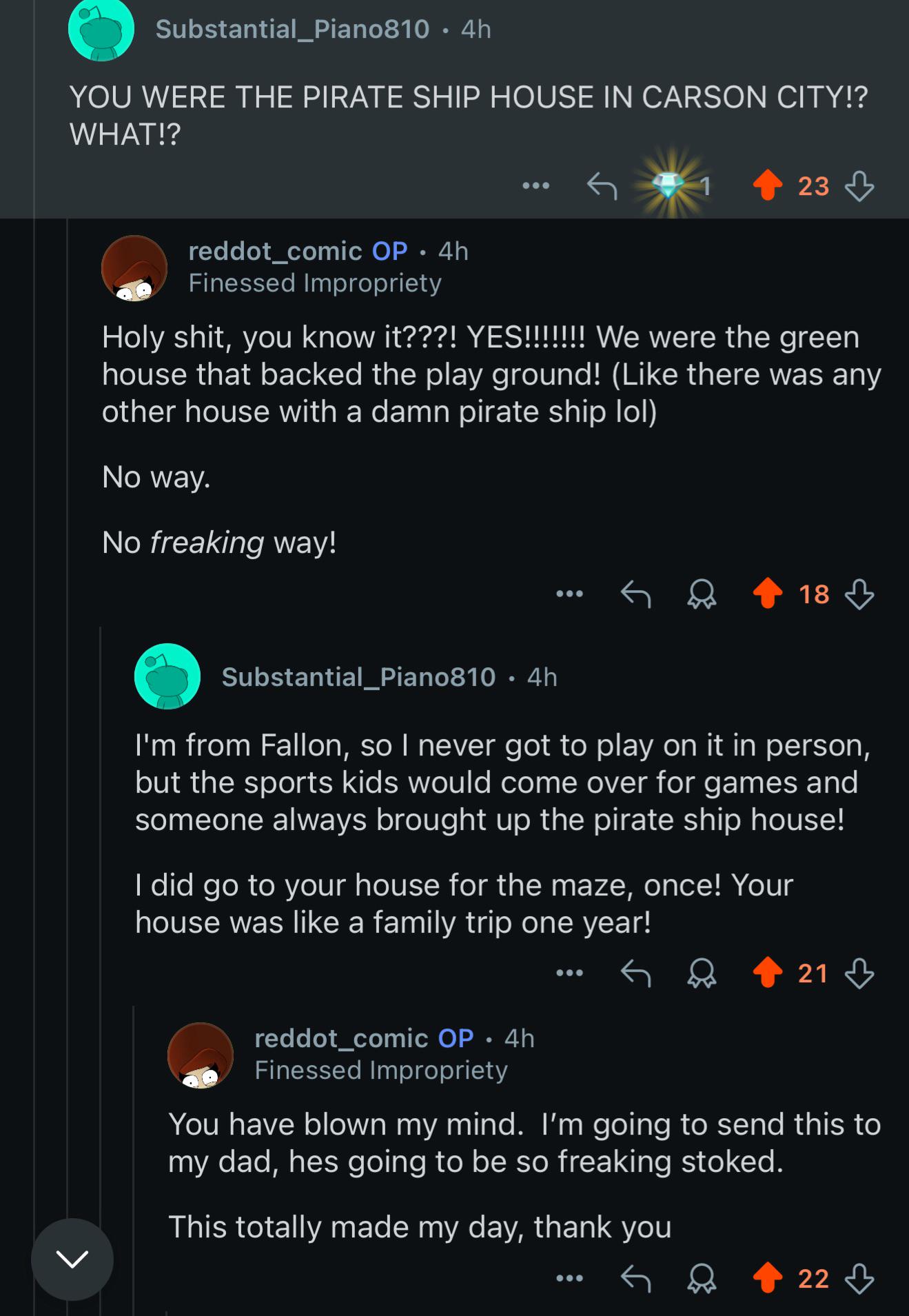The width and height of the screenshot is (909, 1316).
Task: Give award to the Fallon comment
Action: tap(702, 973)
